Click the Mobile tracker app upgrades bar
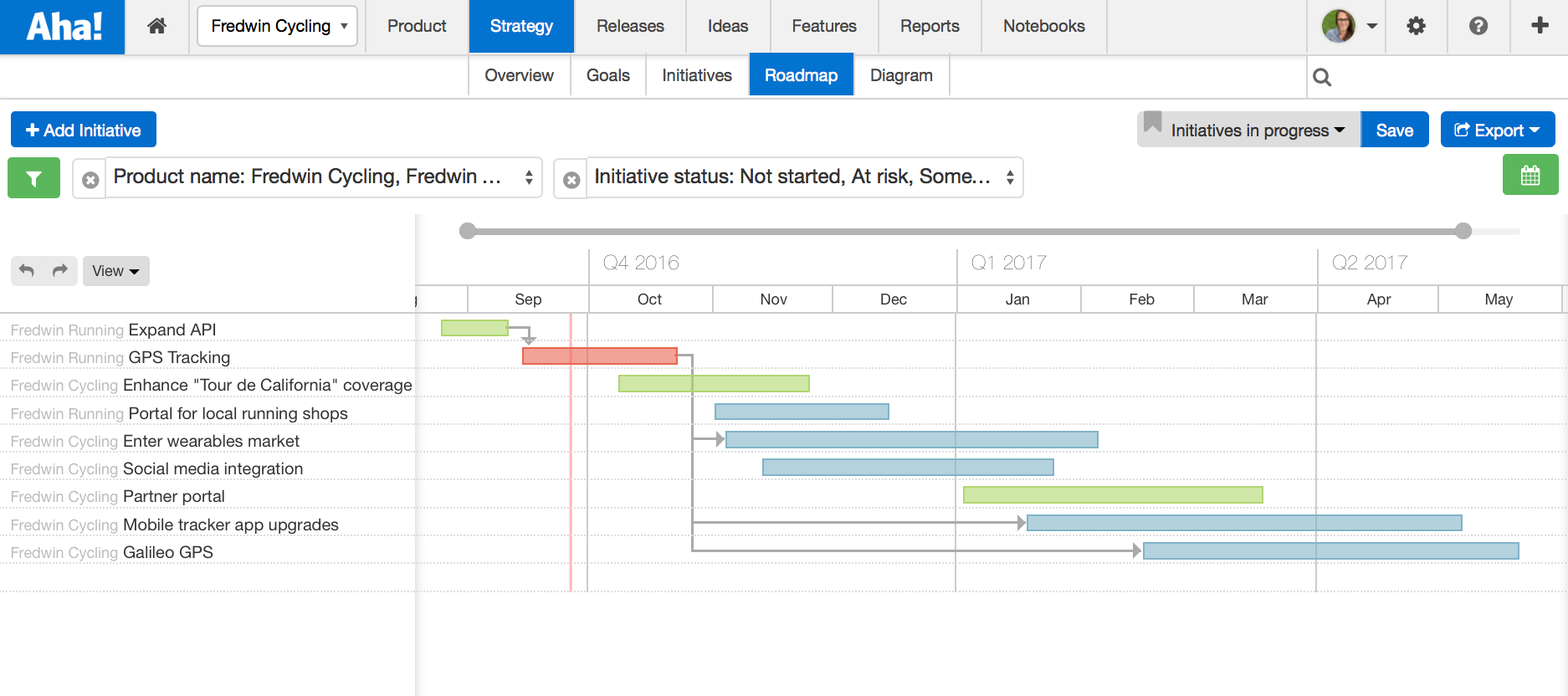This screenshot has width=1568, height=696. coord(1244,523)
